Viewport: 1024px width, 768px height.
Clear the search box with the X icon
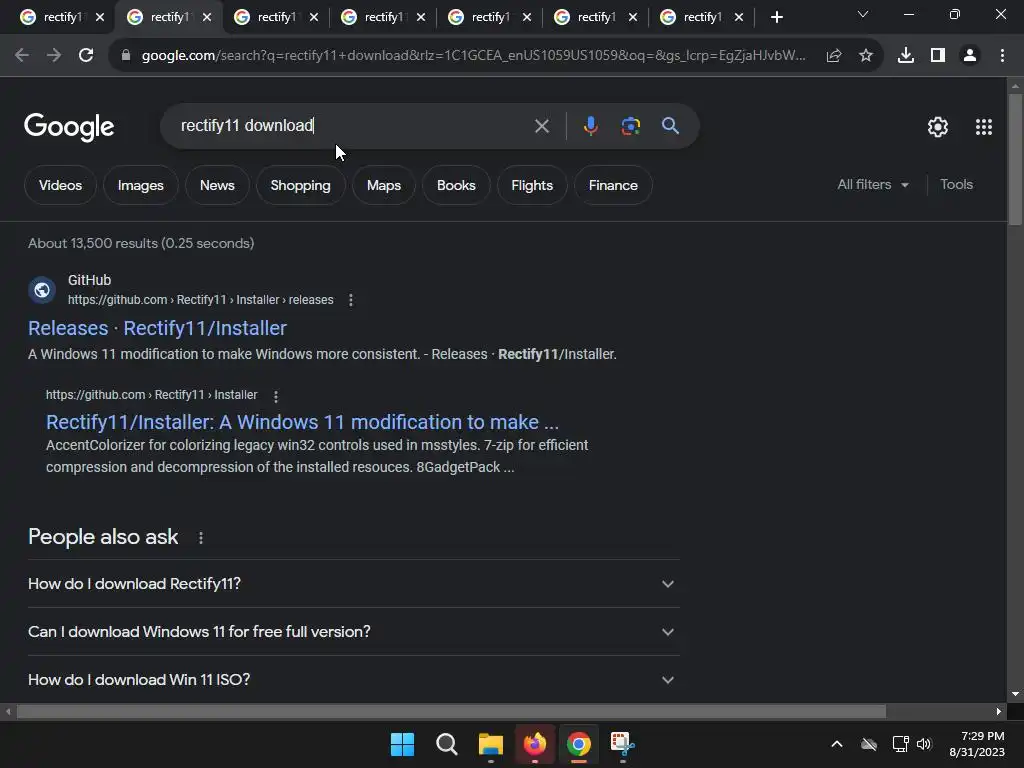[541, 126]
